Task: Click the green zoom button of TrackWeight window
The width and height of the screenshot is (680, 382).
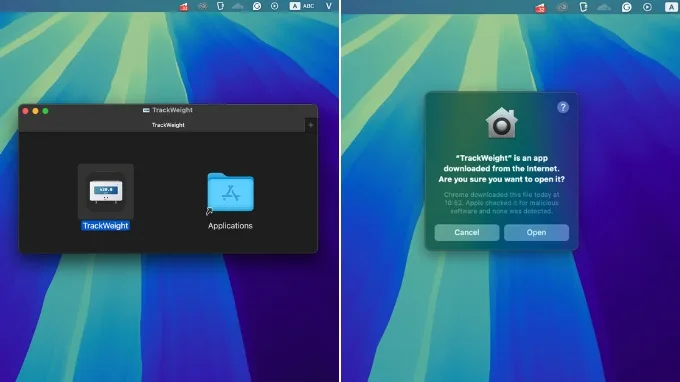Action: pyautogui.click(x=45, y=111)
